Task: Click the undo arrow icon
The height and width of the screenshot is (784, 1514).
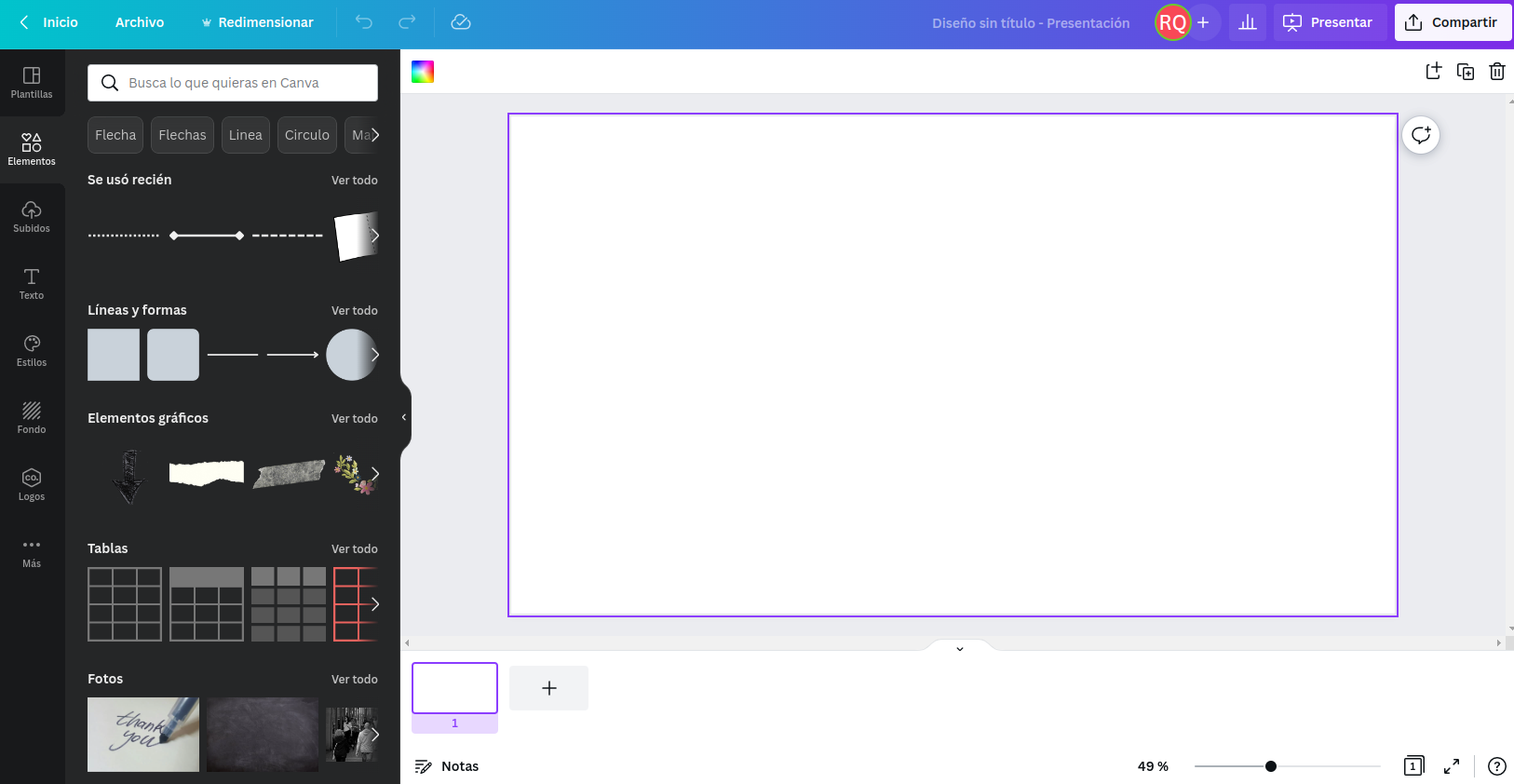Action: pos(364,22)
